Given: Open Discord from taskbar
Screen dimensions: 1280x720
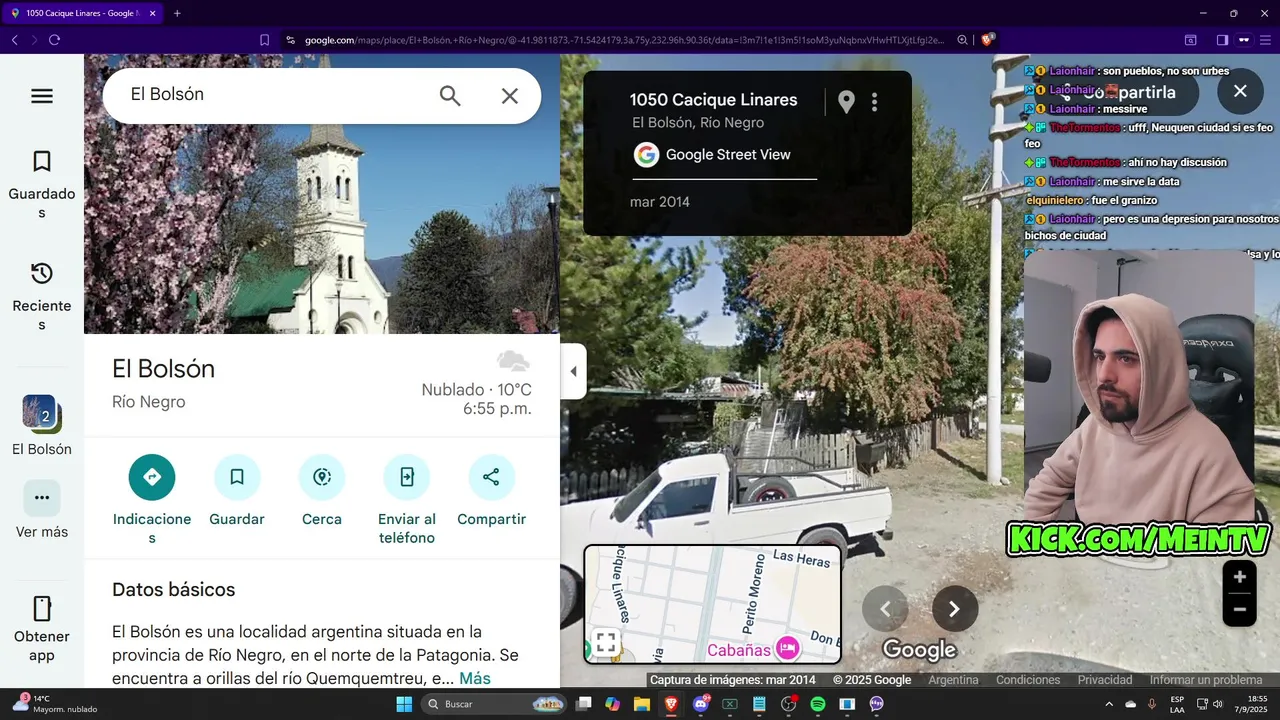Looking at the screenshot, I should 701,704.
